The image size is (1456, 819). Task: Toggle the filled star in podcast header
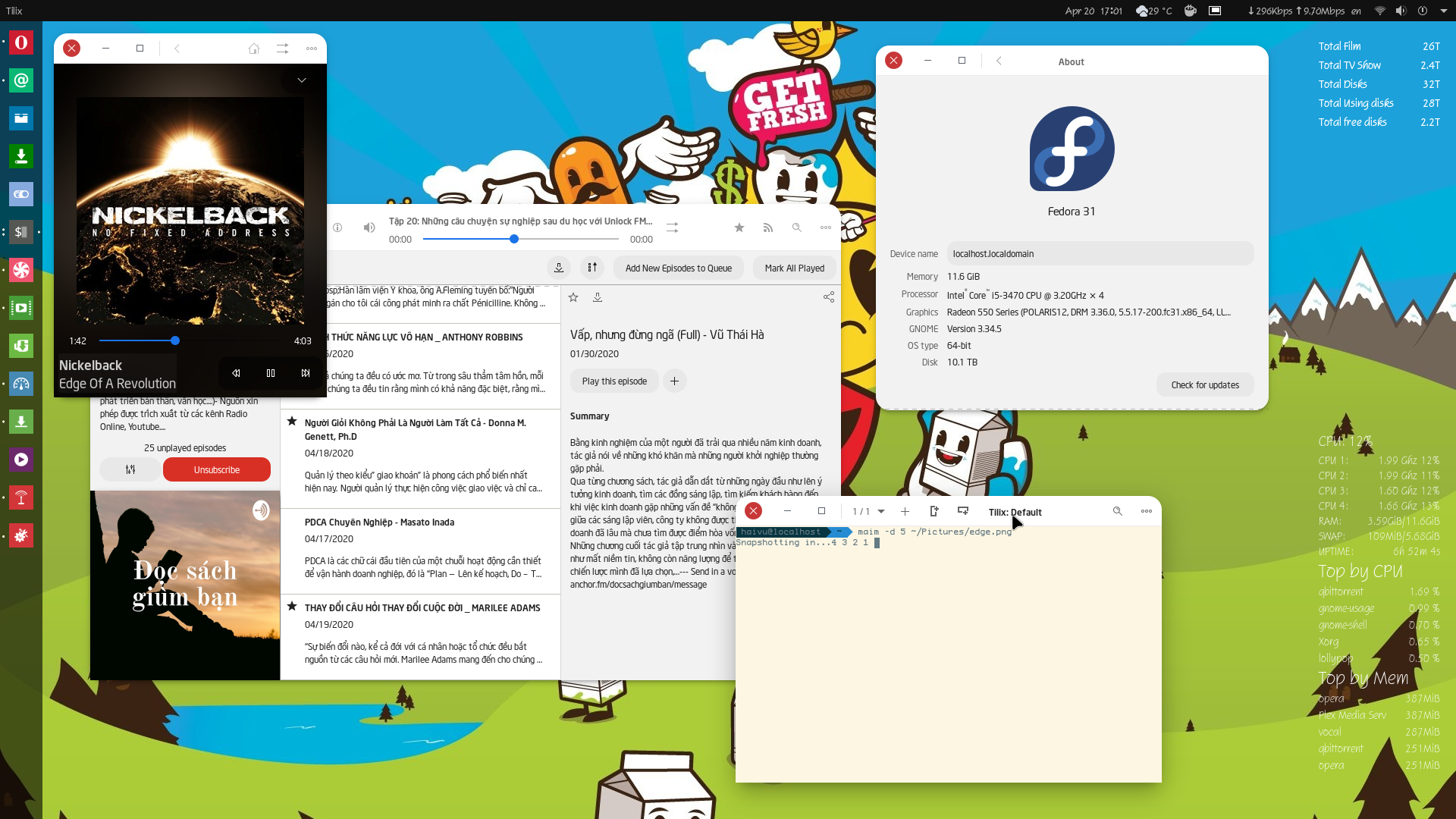(739, 227)
